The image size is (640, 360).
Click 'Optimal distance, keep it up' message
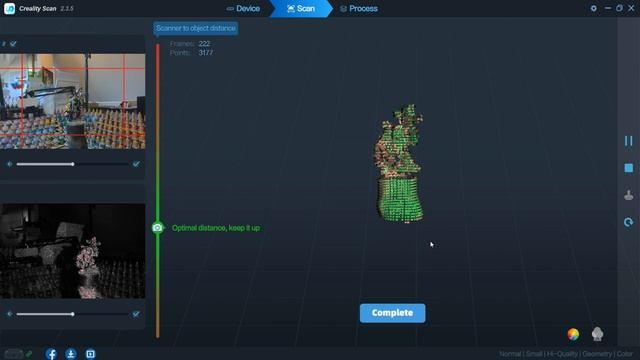[216, 228]
